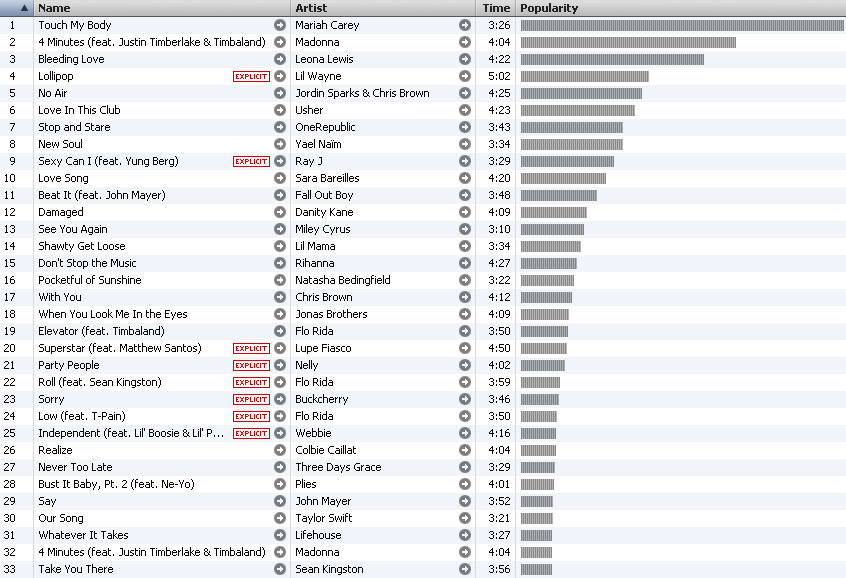Click the EXPLICIT badge on Party People
This screenshot has height=578, width=846.
(251, 365)
